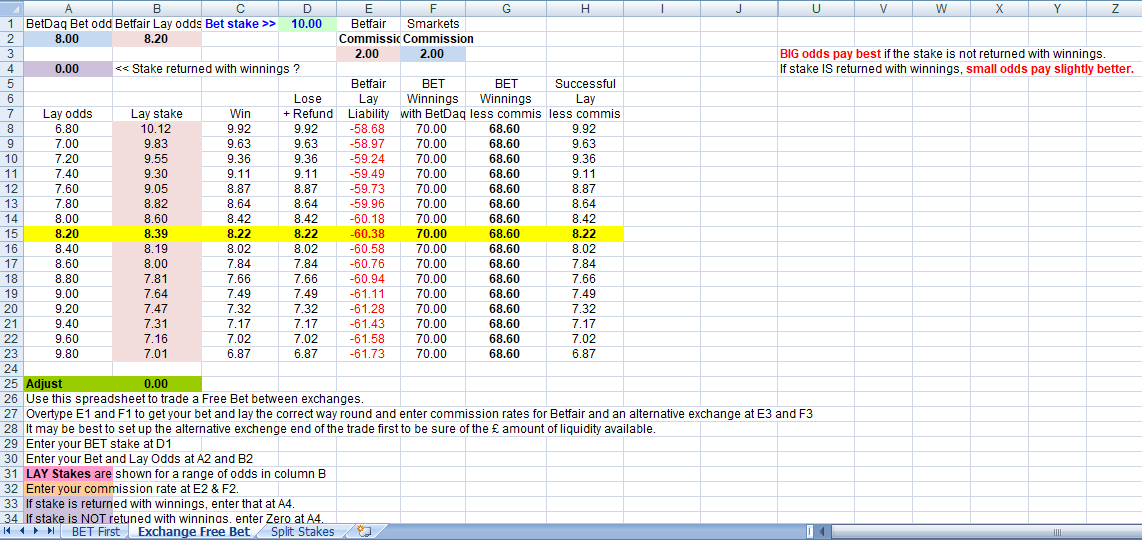Open the BET First sheet tab
1142x540 pixels.
(95, 532)
